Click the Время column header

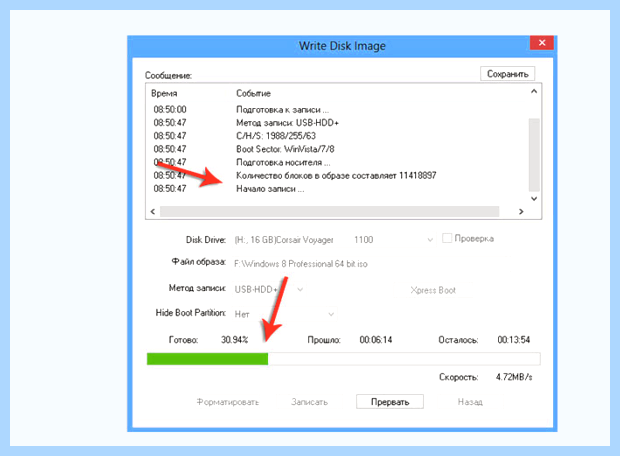[x=164, y=94]
